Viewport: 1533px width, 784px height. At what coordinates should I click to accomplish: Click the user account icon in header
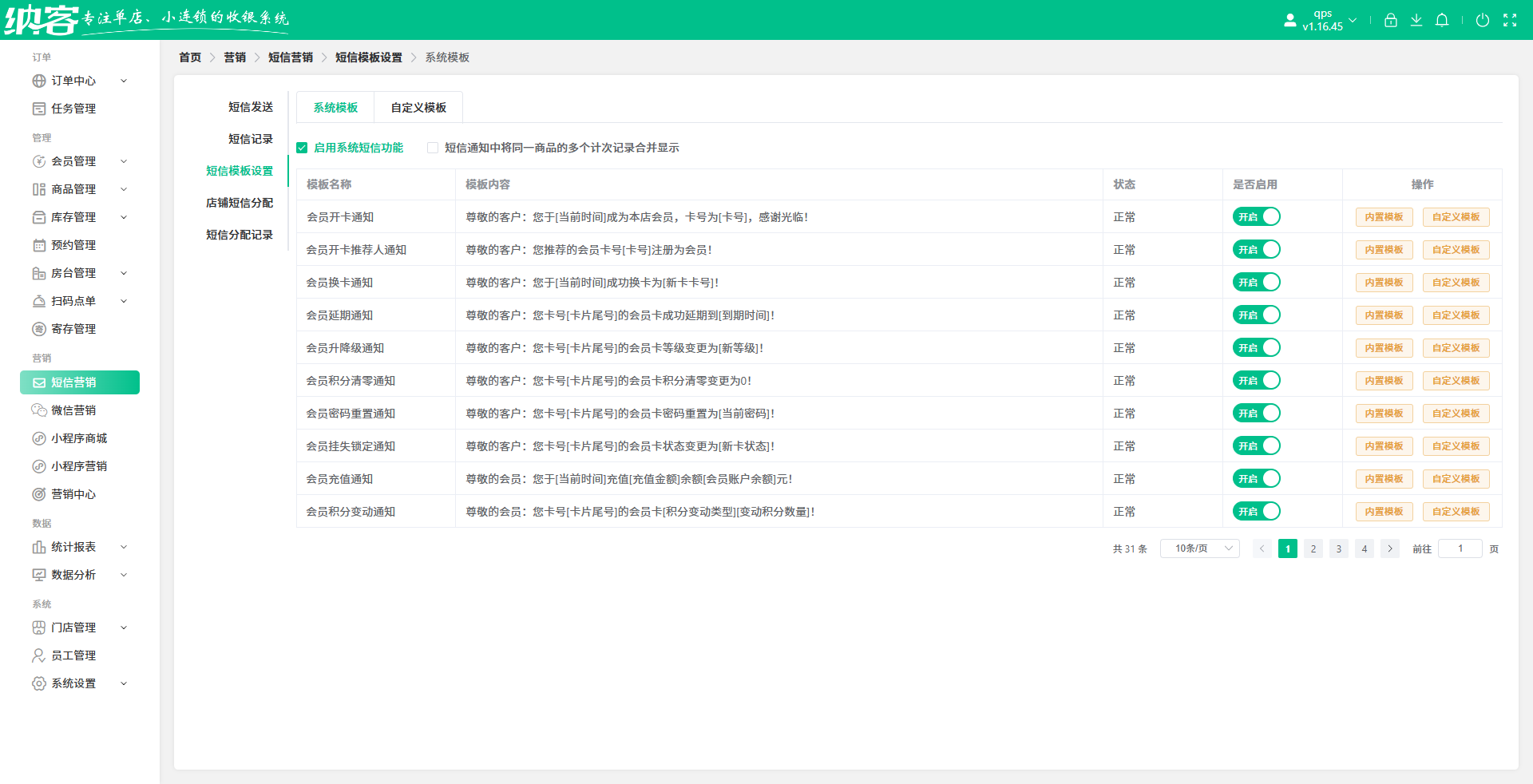[1289, 20]
